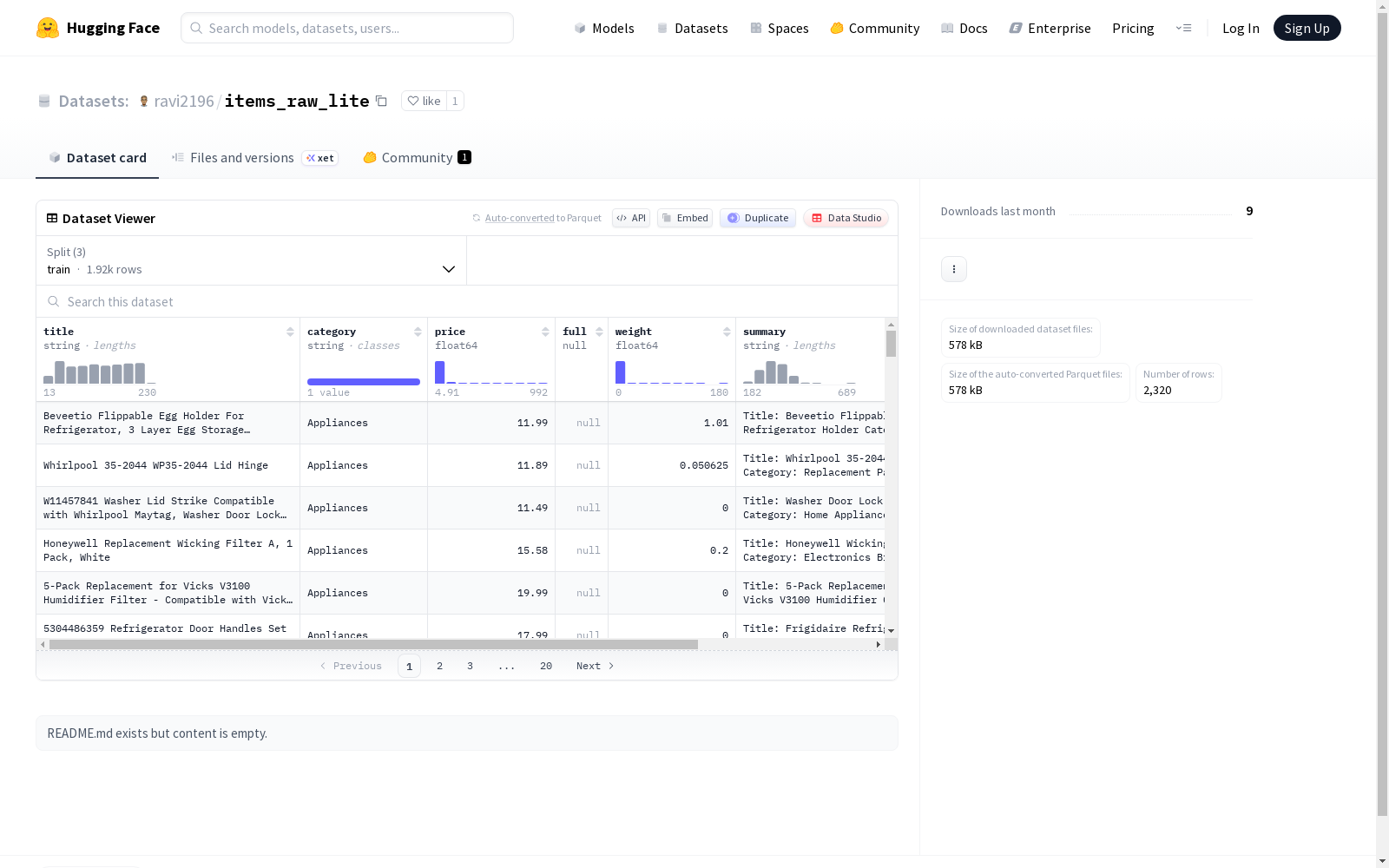This screenshot has height=868, width=1389.
Task: Select the Honeywell Replacement Wicking Filter cell
Action: pos(168,550)
